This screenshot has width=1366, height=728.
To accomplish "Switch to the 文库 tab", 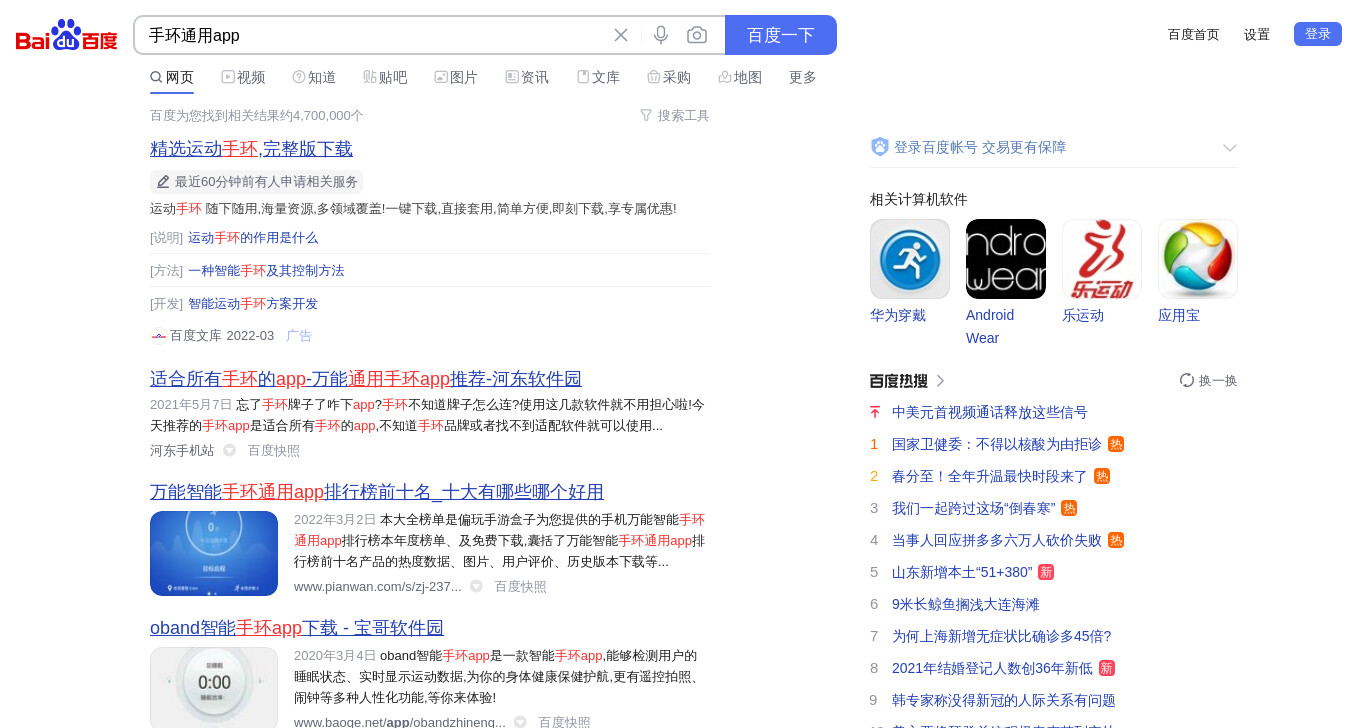I will 598,77.
